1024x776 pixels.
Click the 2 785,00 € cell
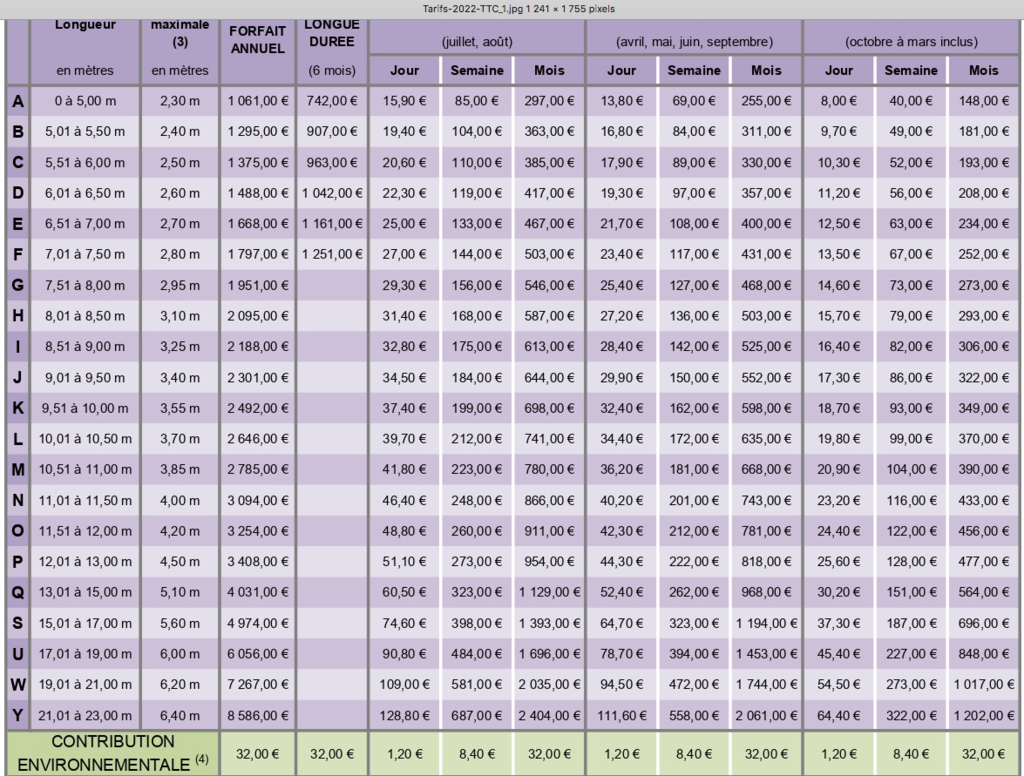tap(258, 470)
